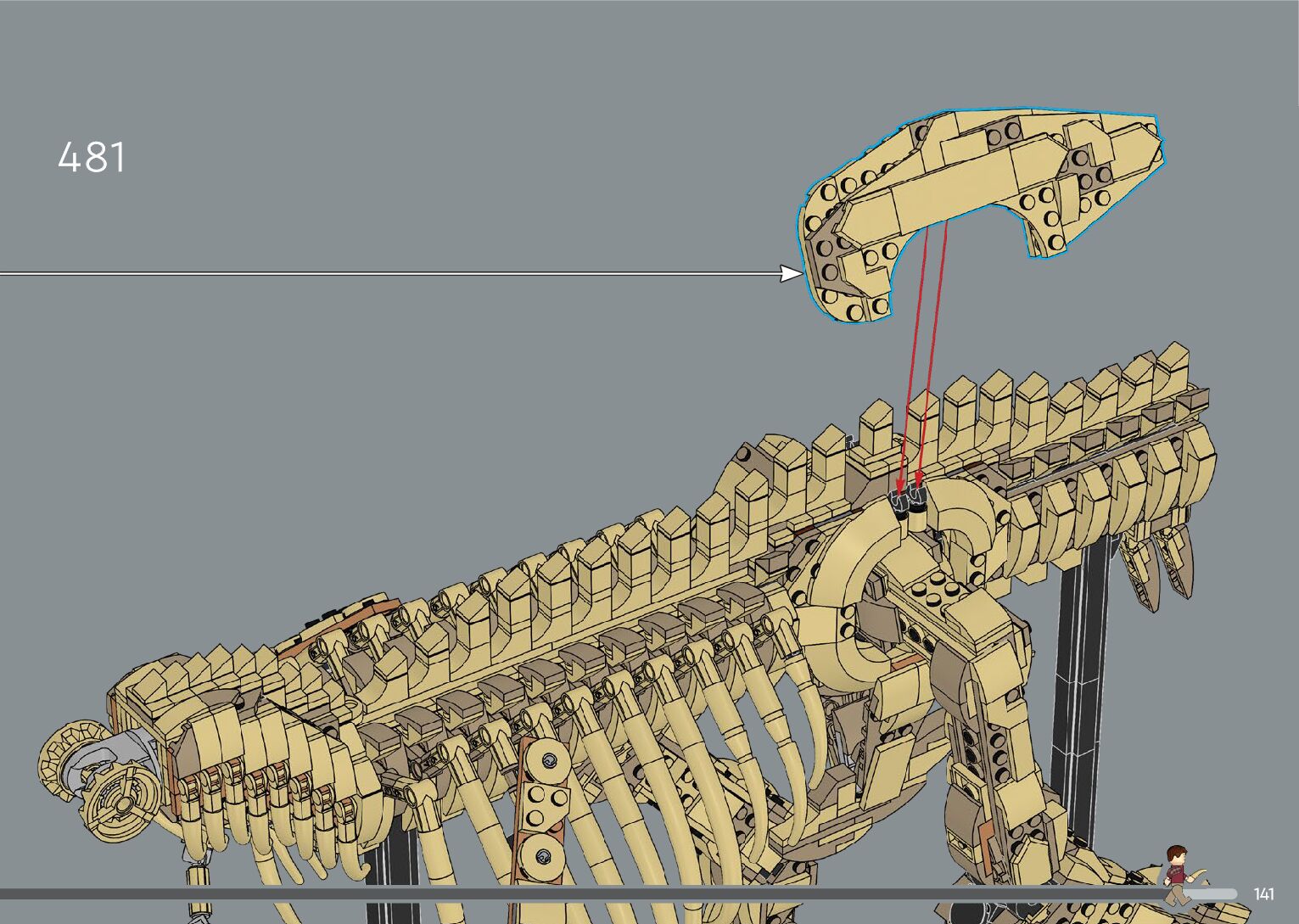Click the black connector pins under red arrows
Viewport: 1299px width, 924px height.
coord(909,502)
